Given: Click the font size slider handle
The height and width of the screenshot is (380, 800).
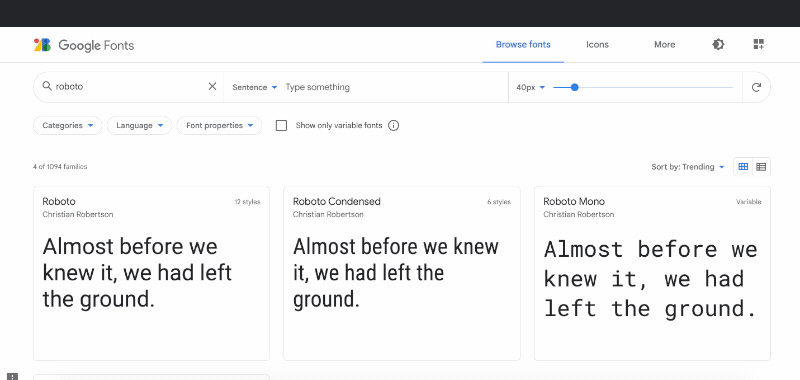Looking at the screenshot, I should pos(574,87).
